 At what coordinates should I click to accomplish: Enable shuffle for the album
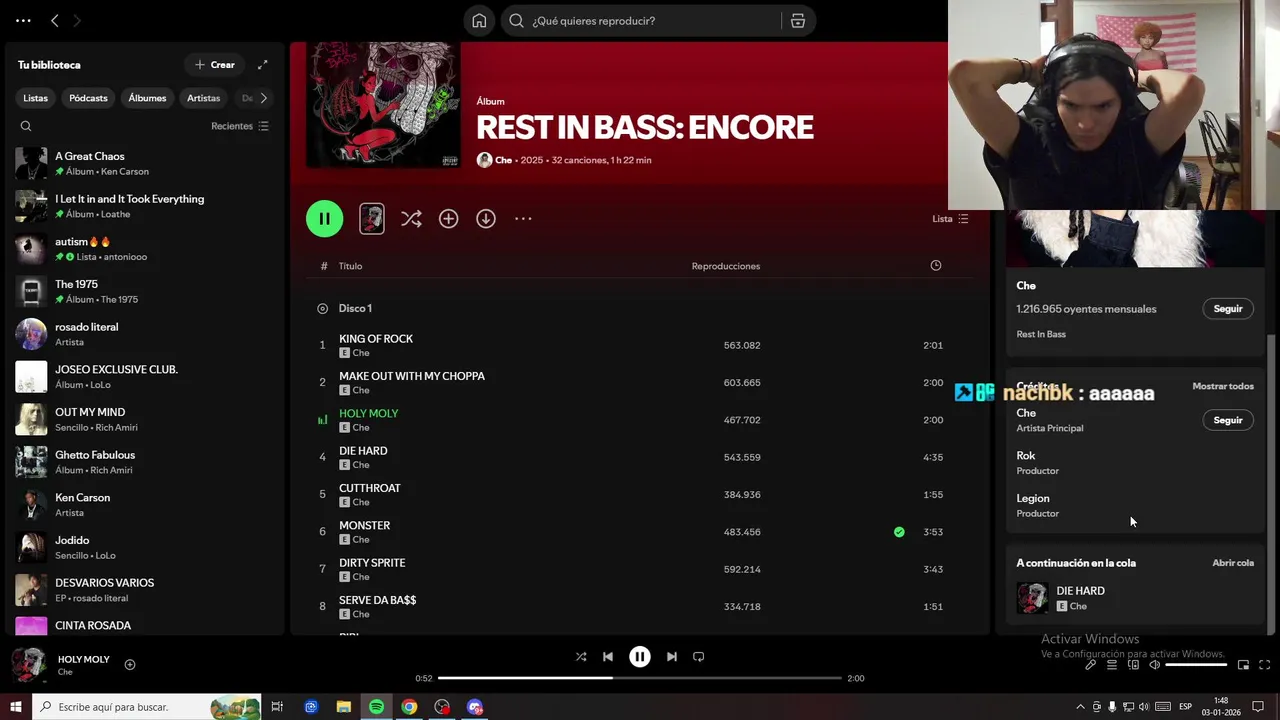(411, 219)
